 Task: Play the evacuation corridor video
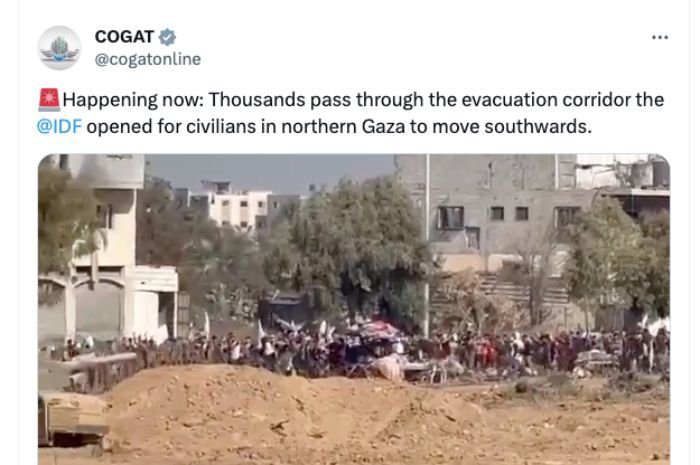354,310
